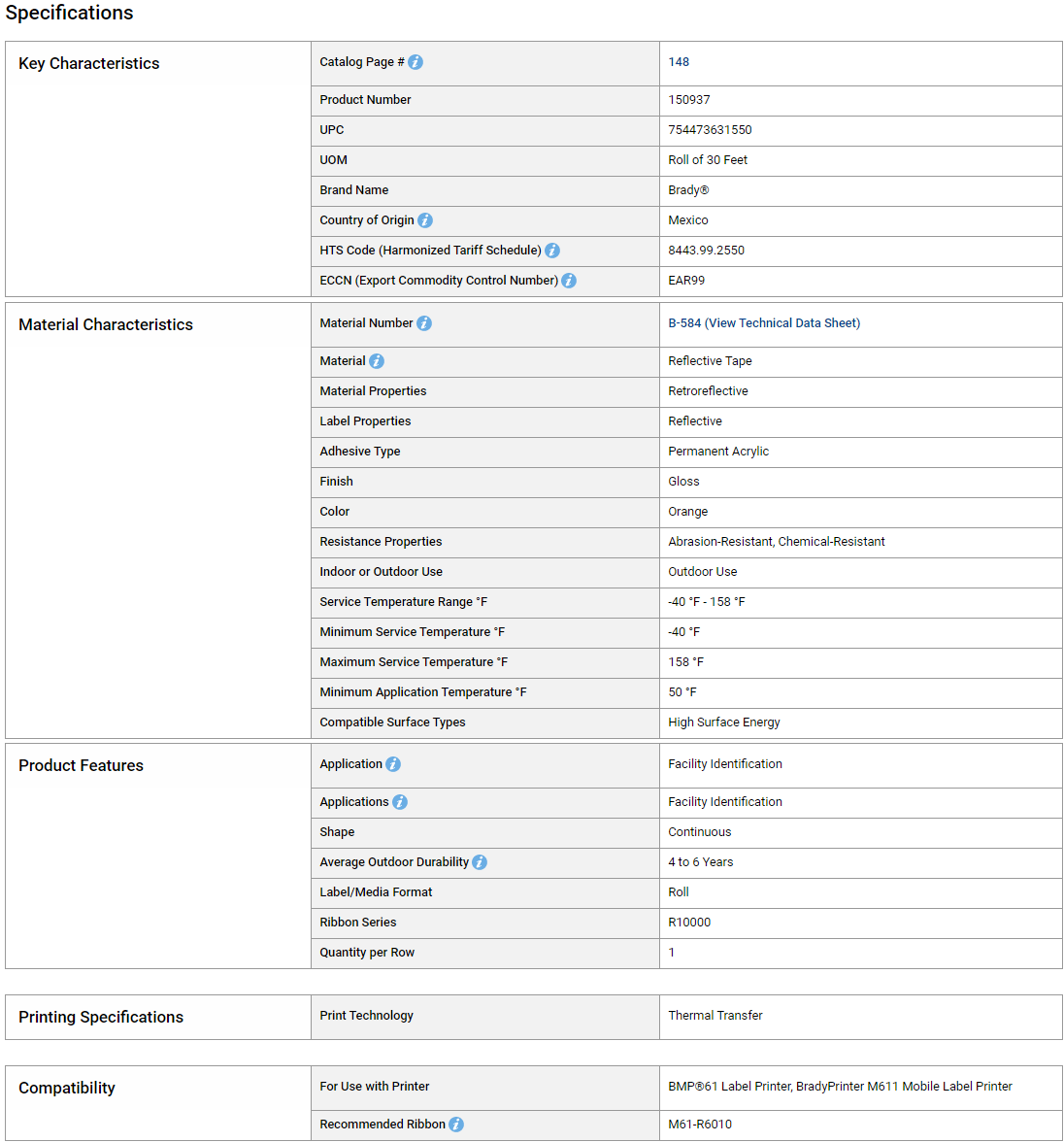1064x1142 pixels.
Task: Click the Material Number info icon
Action: [x=424, y=323]
